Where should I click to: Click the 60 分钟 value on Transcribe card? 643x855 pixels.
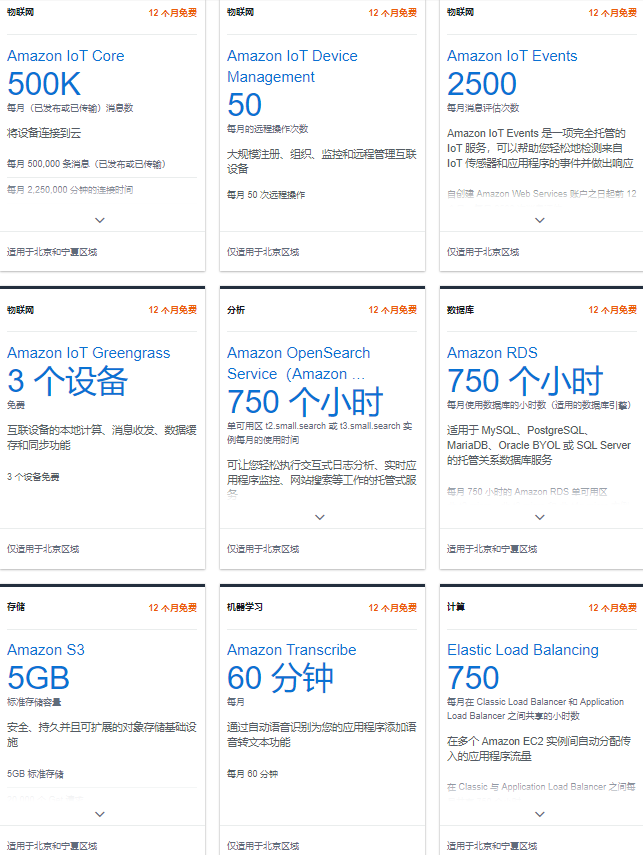280,678
